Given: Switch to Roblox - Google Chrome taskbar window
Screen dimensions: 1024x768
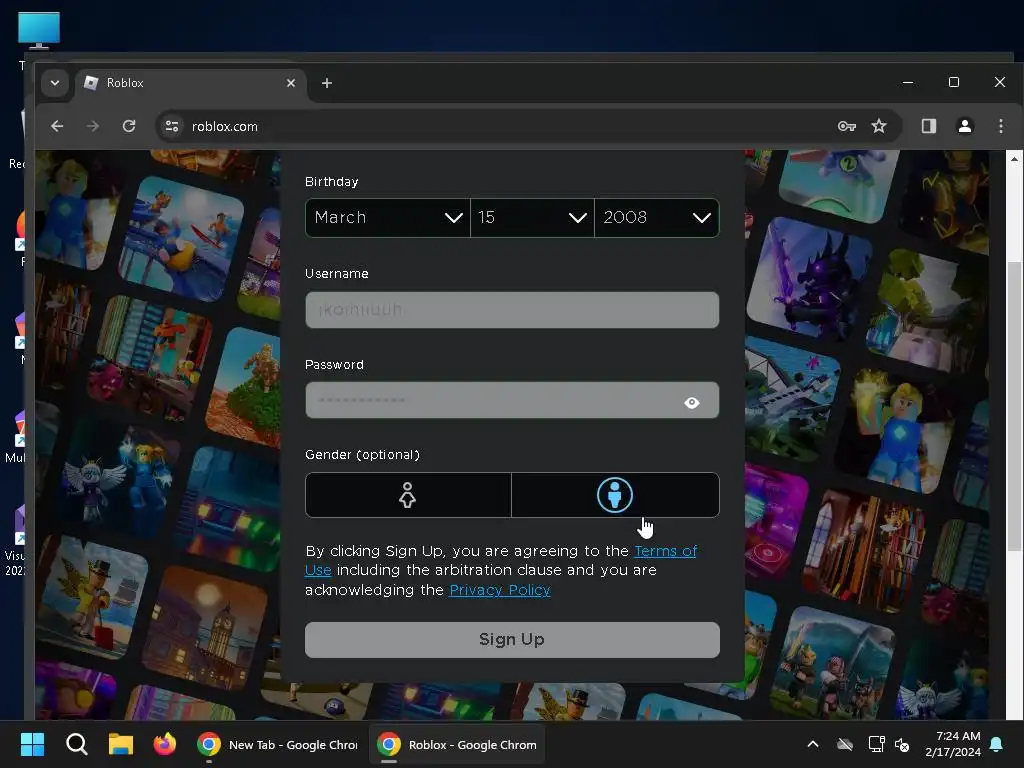Looking at the screenshot, I should click(x=457, y=744).
